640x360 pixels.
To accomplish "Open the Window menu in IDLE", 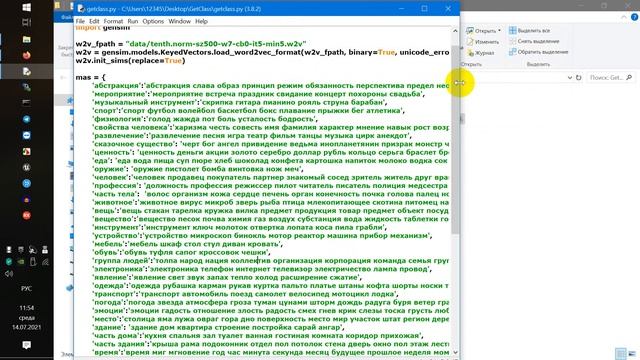I will tap(180, 21).
